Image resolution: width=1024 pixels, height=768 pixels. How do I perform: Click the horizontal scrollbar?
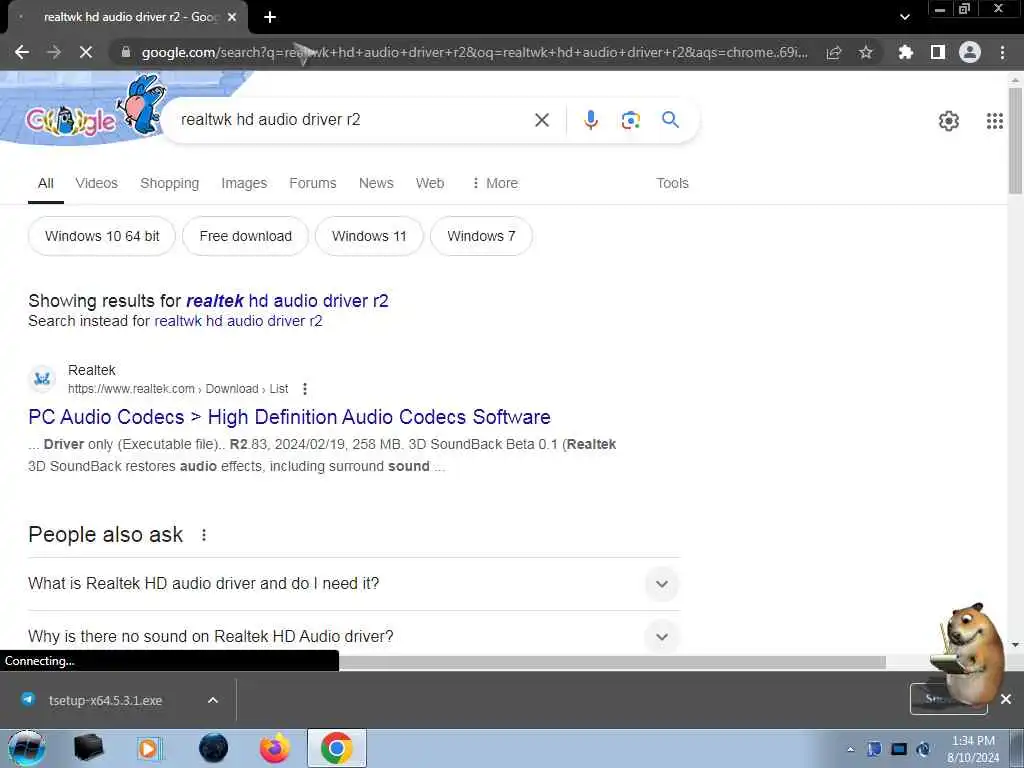tap(612, 662)
